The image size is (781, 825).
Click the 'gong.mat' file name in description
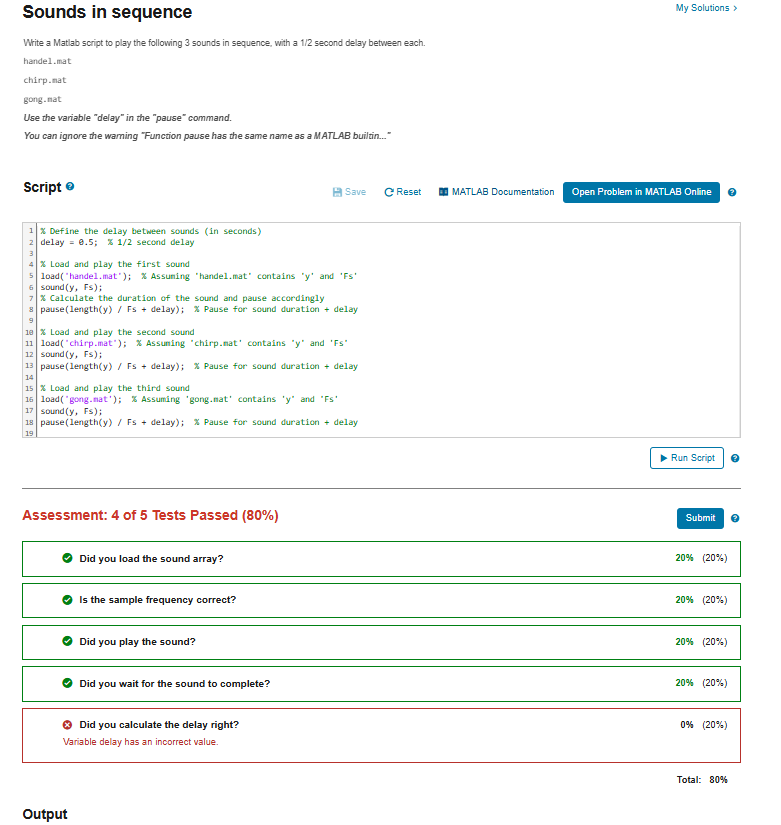click(43, 99)
